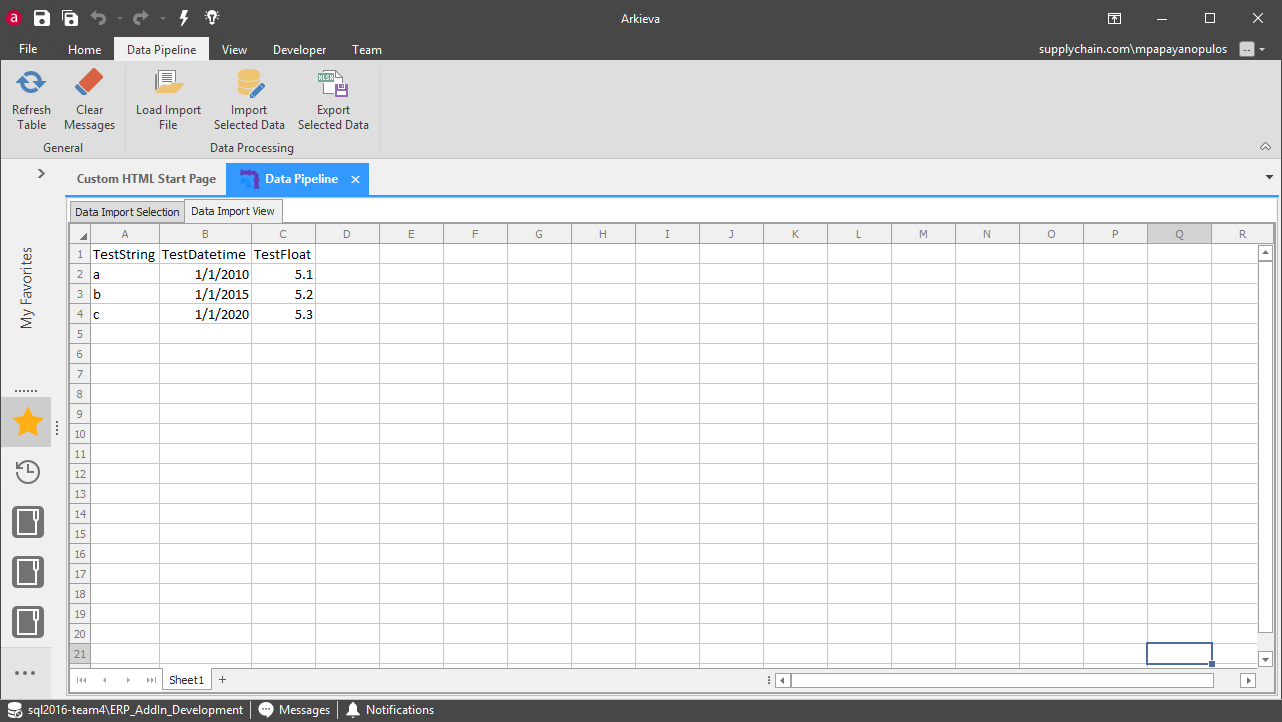Close the Data Pipeline document tab
The height and width of the screenshot is (722, 1282).
click(355, 180)
